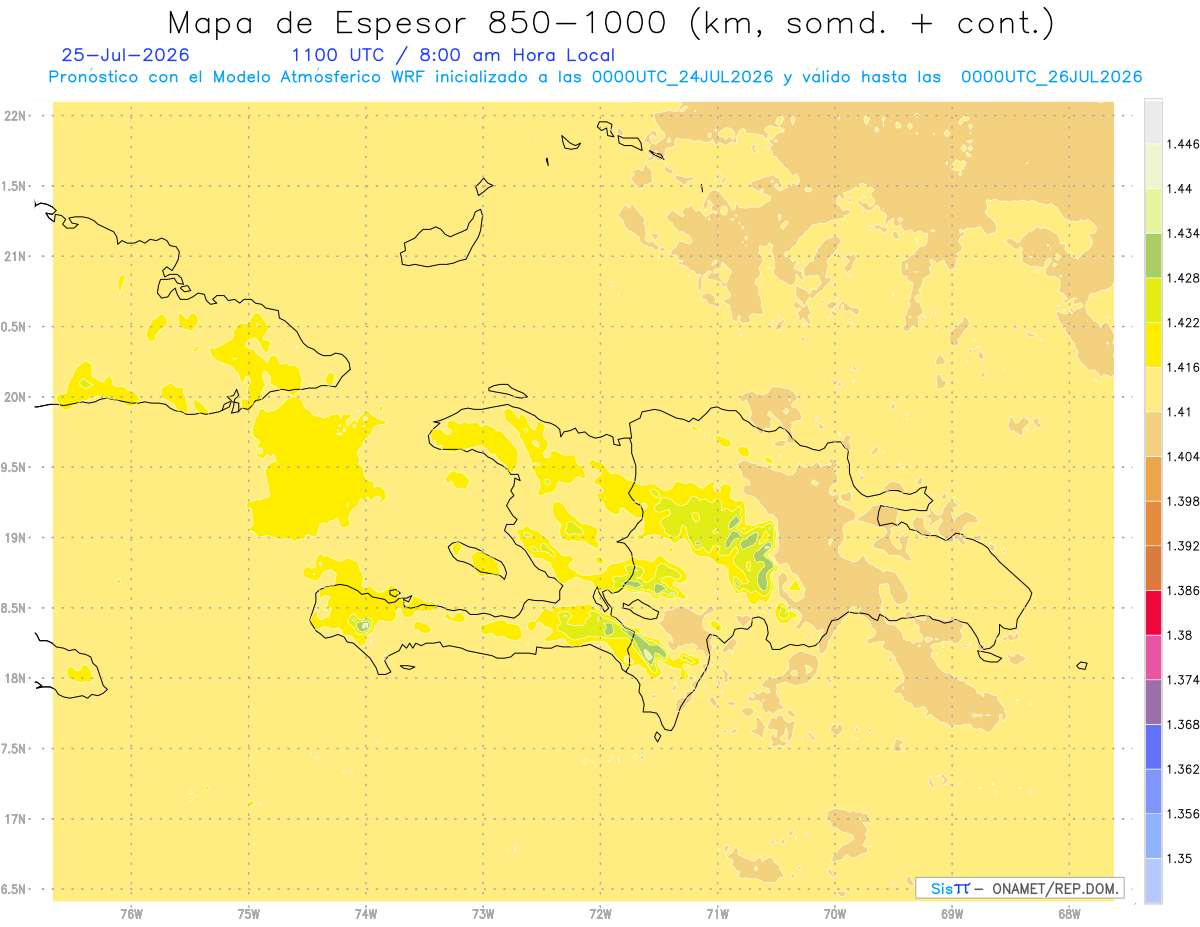Click the 1.434 colorbar value
Image resolution: width=1200 pixels, height=927 pixels.
[x=1185, y=233]
